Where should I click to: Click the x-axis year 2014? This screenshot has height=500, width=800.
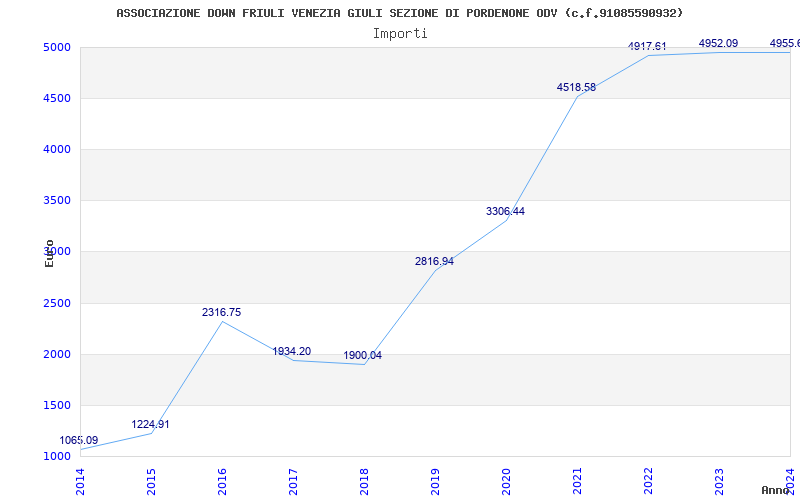80,482
